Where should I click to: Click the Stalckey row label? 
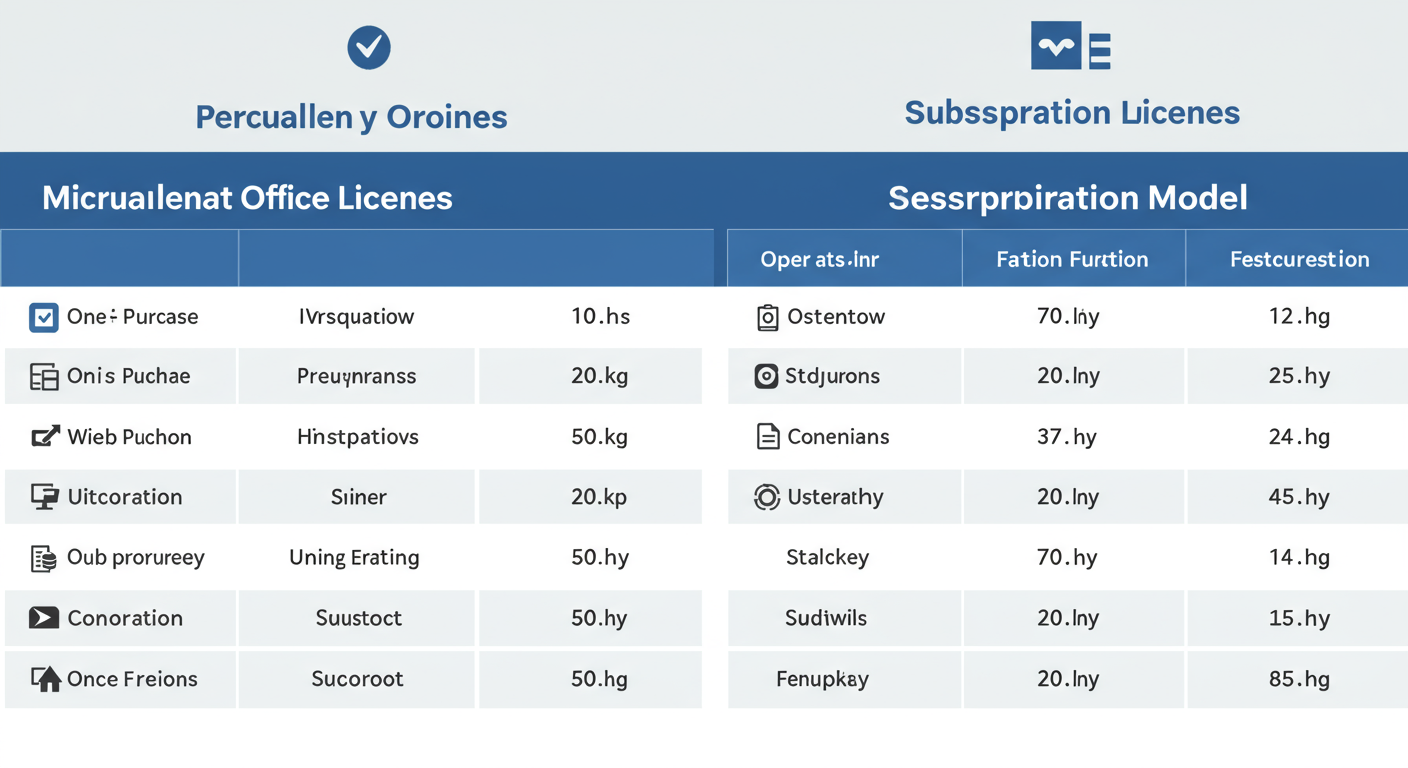[x=827, y=558]
